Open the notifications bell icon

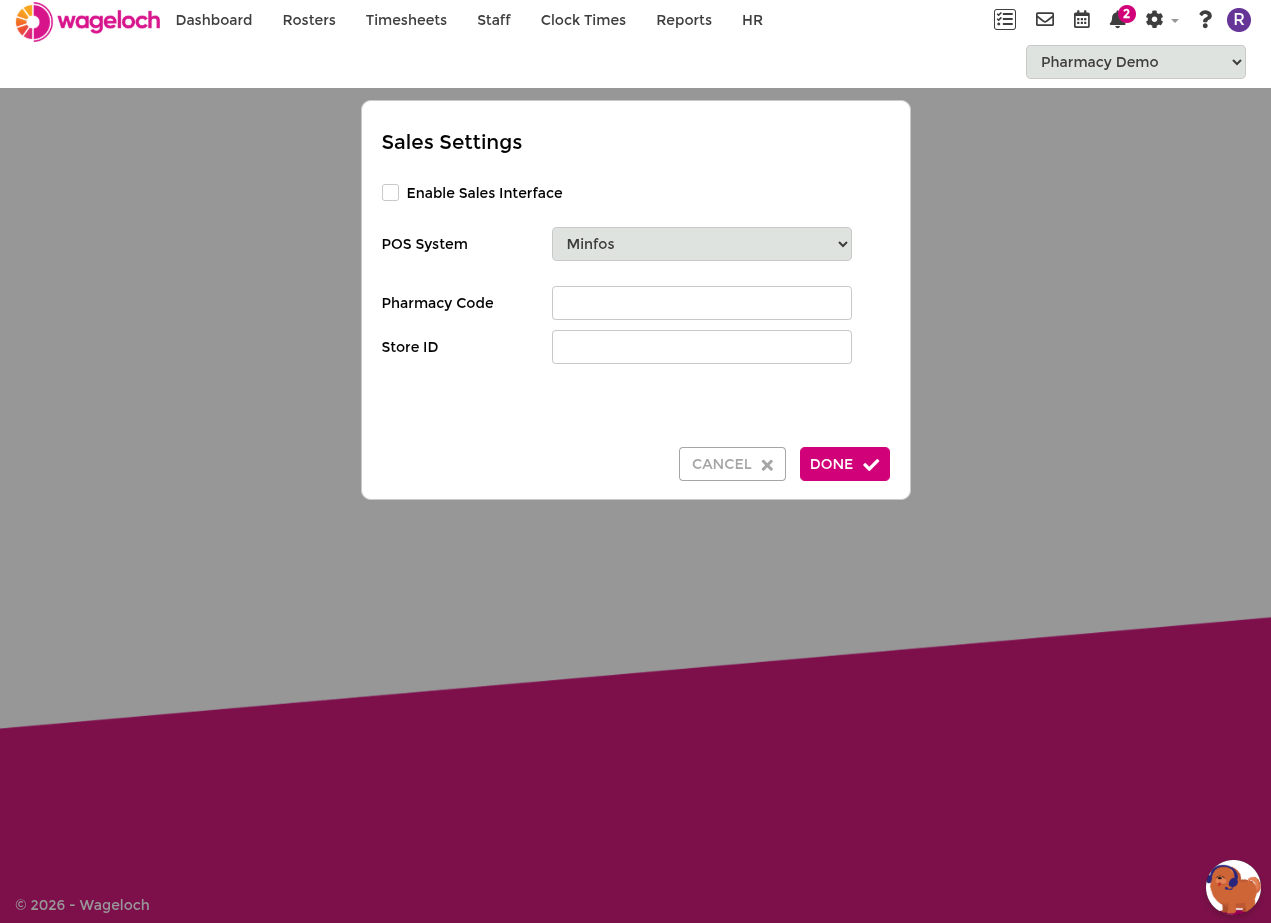pyautogui.click(x=1118, y=20)
